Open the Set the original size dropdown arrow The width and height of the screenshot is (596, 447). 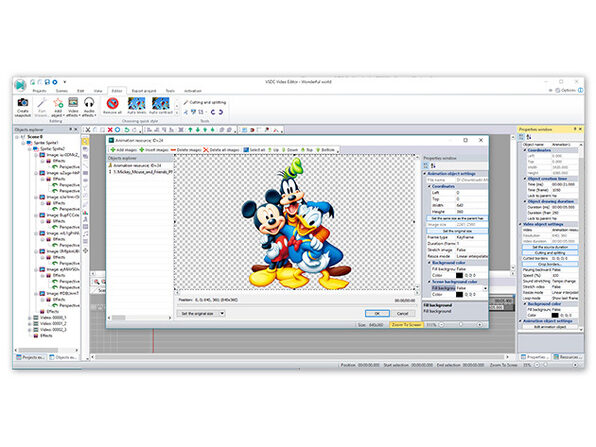(x=222, y=314)
